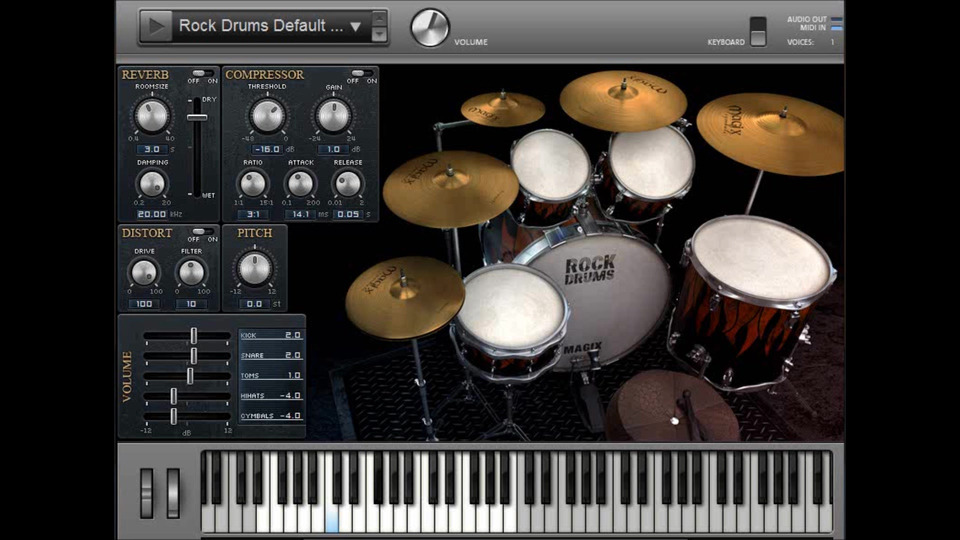Screen dimensions: 960x540
Task: Click the Toms volume slider handle
Action: 190,376
